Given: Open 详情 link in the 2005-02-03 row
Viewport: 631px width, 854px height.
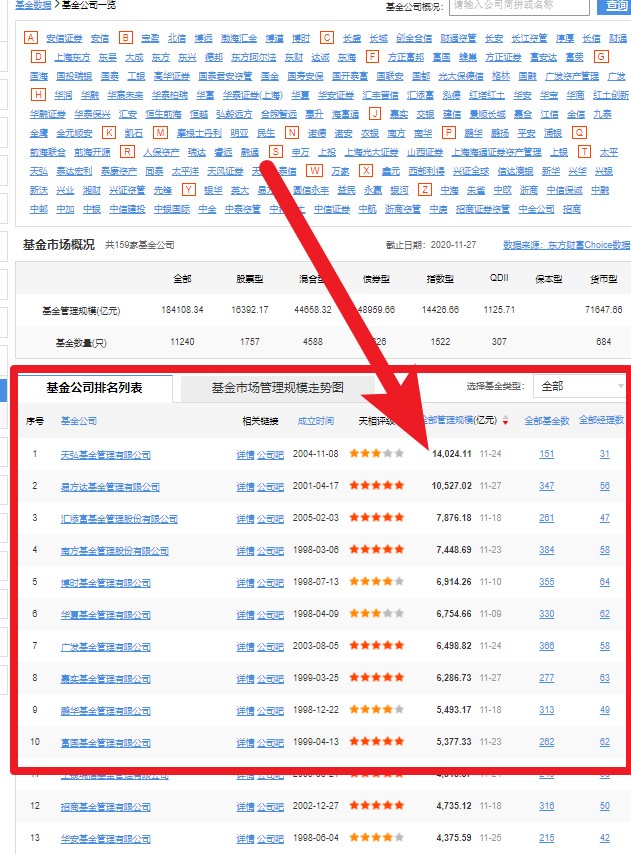Looking at the screenshot, I should tap(245, 518).
